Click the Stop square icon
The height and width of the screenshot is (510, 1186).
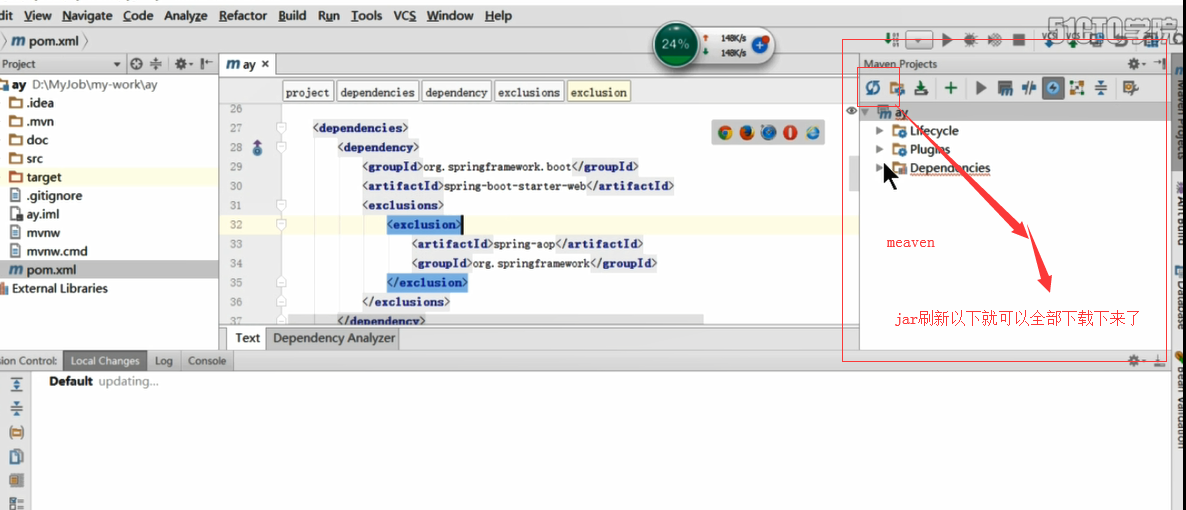pos(1019,39)
